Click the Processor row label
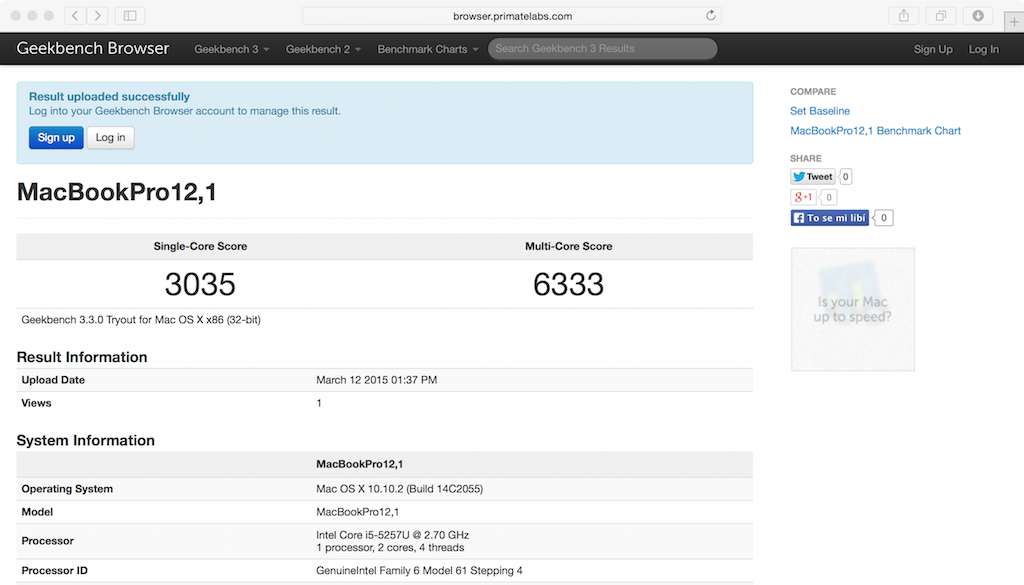Viewport: 1024px width, 585px height. click(x=47, y=541)
